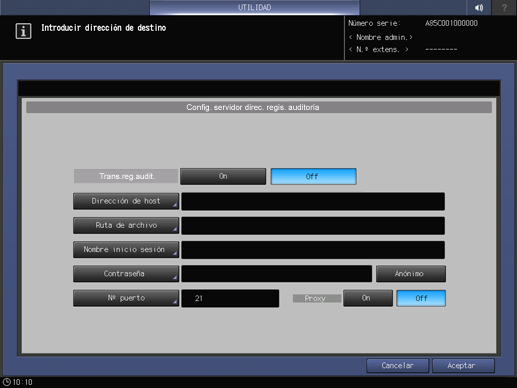Viewport: 517px width, 388px height.
Task: Click the Contraseña value field
Action: (277, 274)
